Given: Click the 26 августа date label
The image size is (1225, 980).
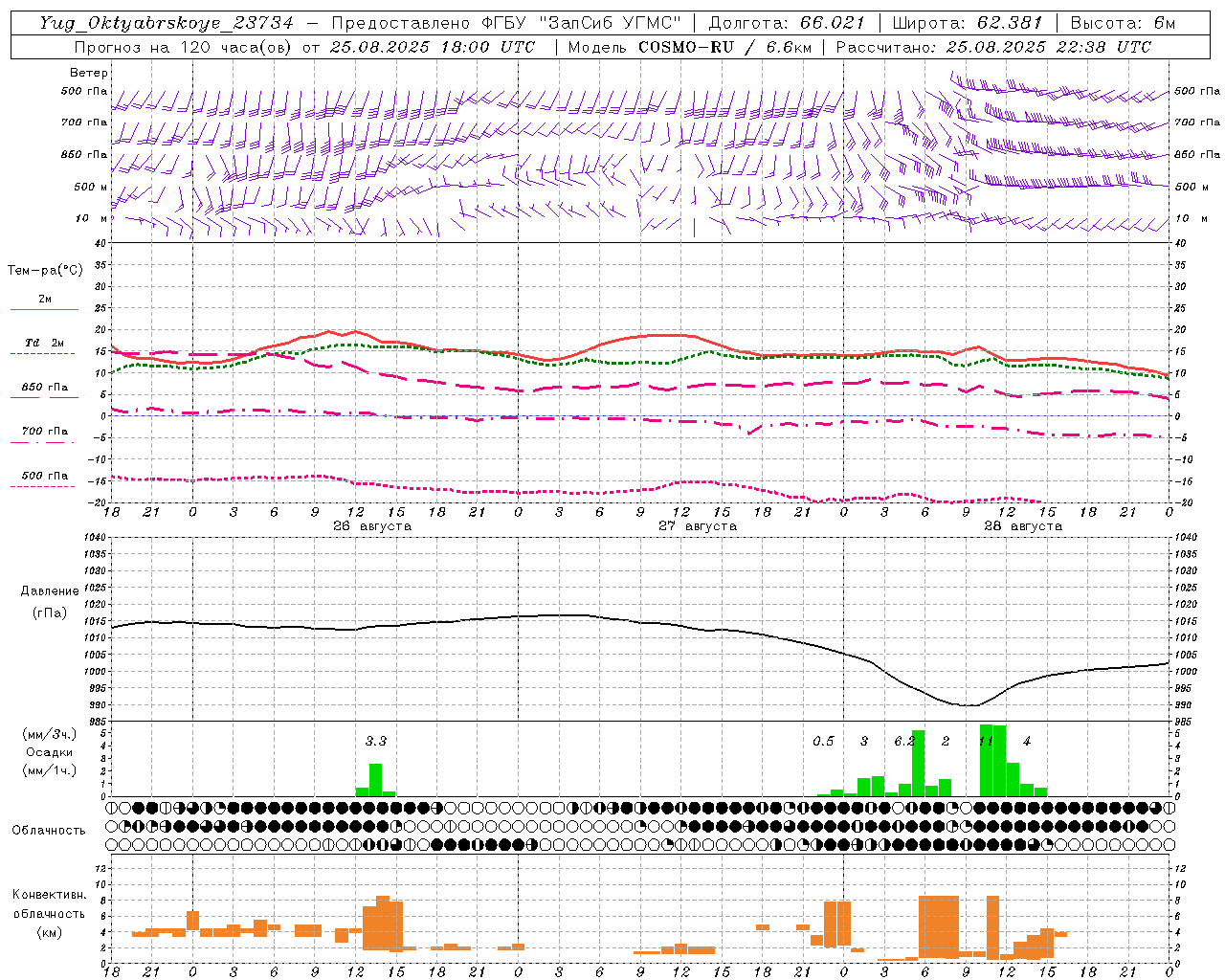Looking at the screenshot, I should [x=372, y=526].
